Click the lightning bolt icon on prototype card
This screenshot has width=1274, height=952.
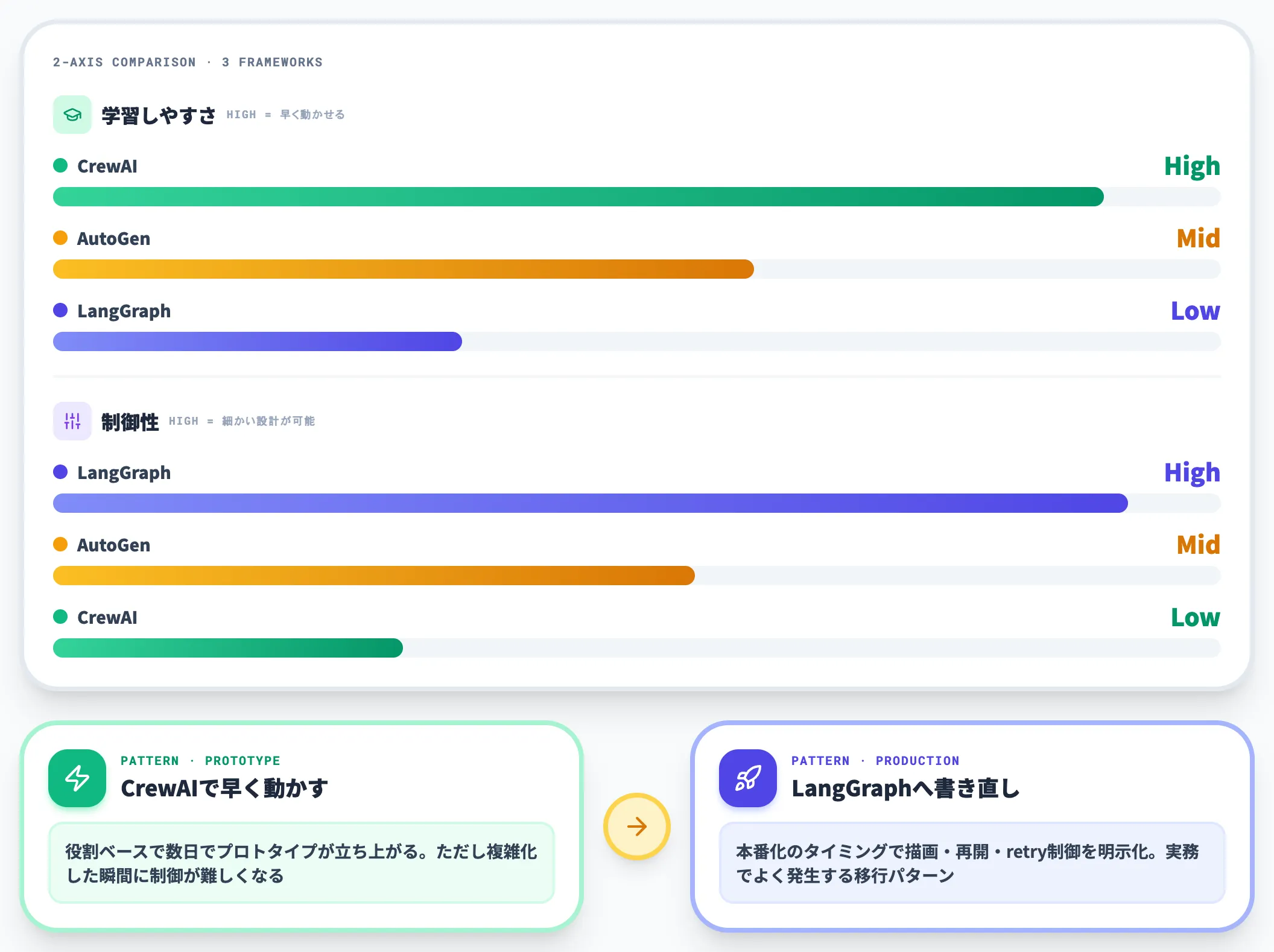coord(77,778)
